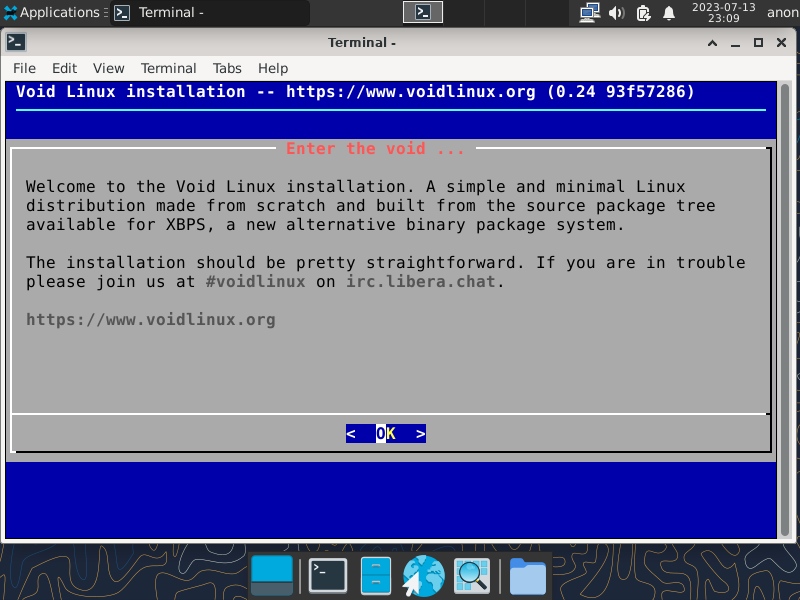
Task: Open the Terminal menu
Action: [168, 68]
